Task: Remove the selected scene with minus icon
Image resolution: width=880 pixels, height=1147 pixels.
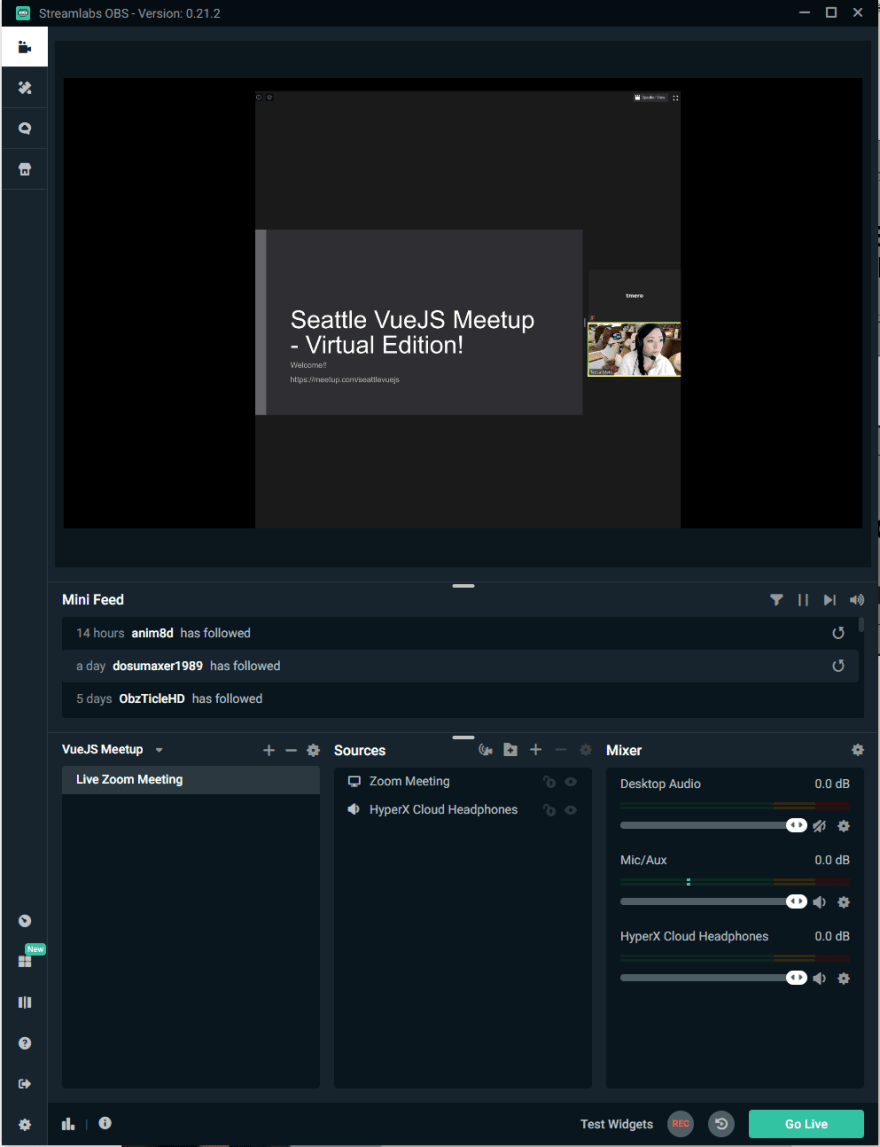Action: [x=291, y=751]
